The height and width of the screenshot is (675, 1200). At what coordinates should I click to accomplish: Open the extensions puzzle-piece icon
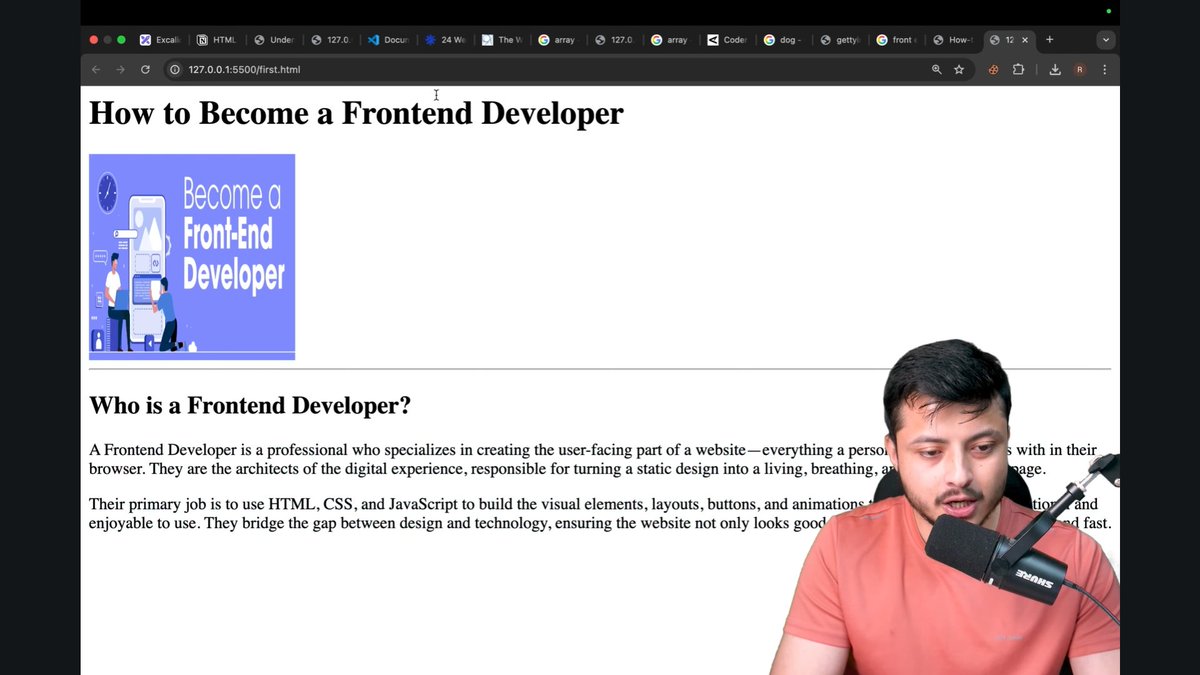pyautogui.click(x=1018, y=69)
